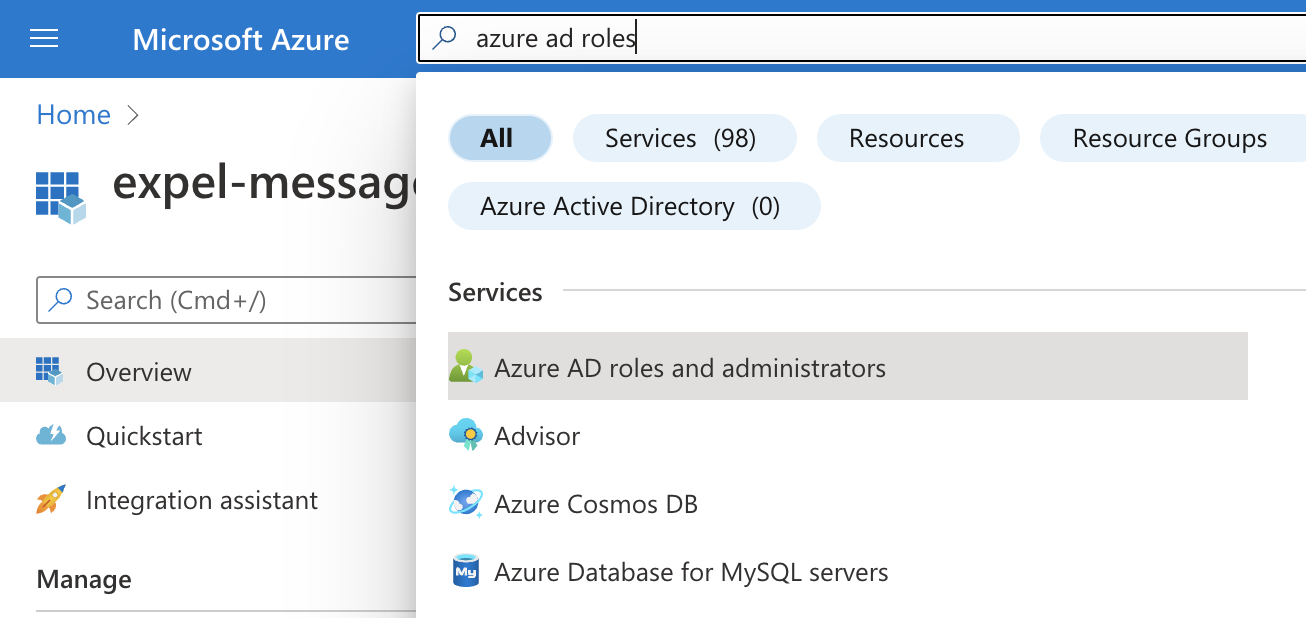The image size is (1306, 618).
Task: Click the Azure AD roles service icon
Action: point(466,367)
